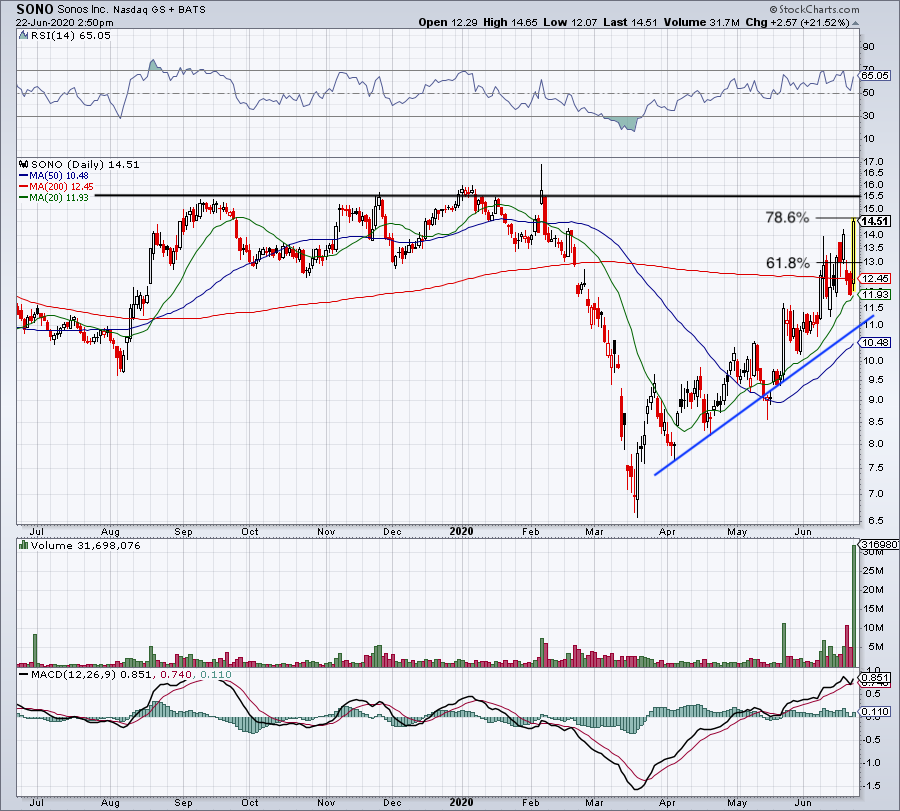Click the Sonos Inc. company name

[x=83, y=10]
